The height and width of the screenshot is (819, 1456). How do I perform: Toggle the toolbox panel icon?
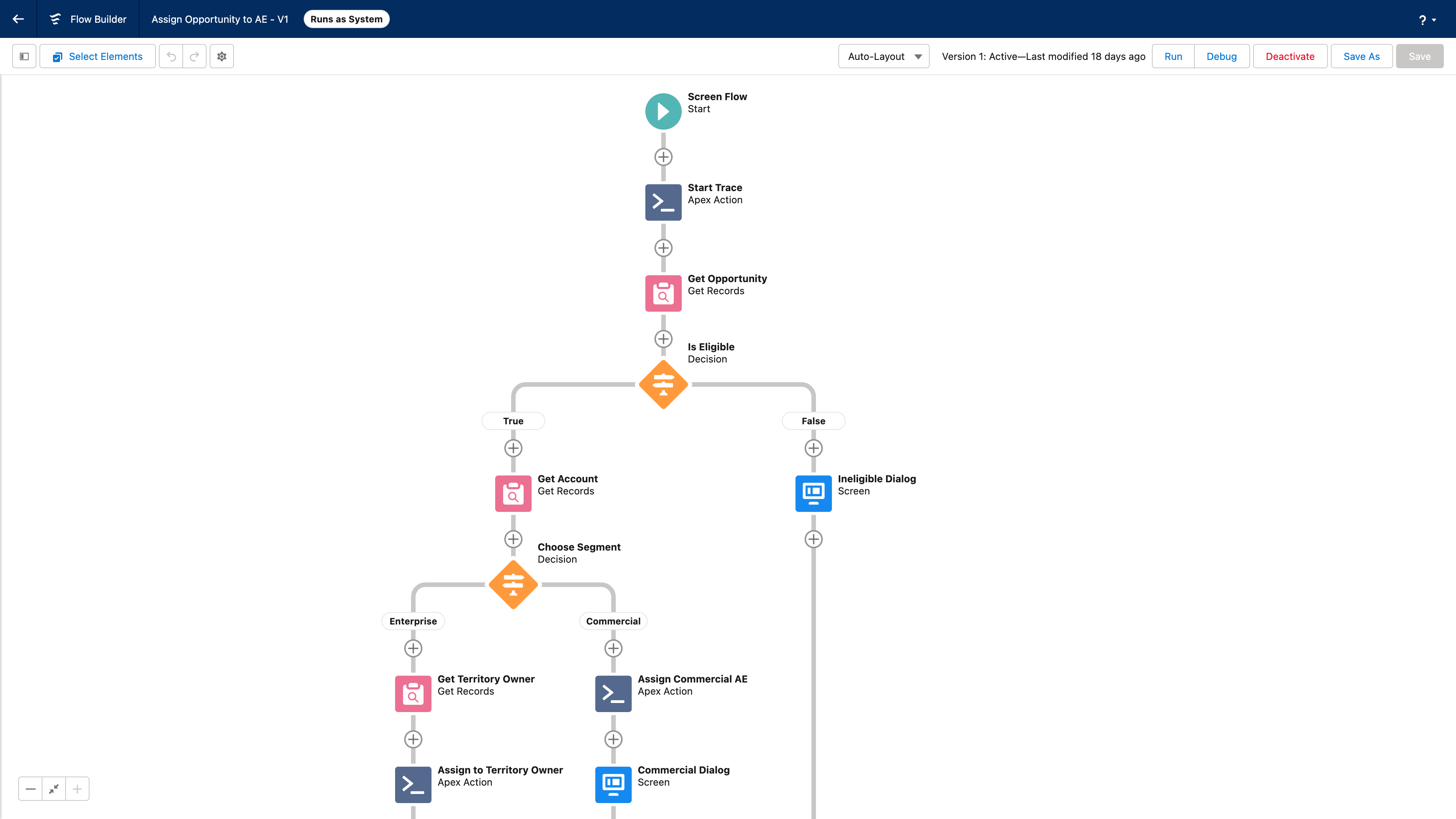click(24, 56)
